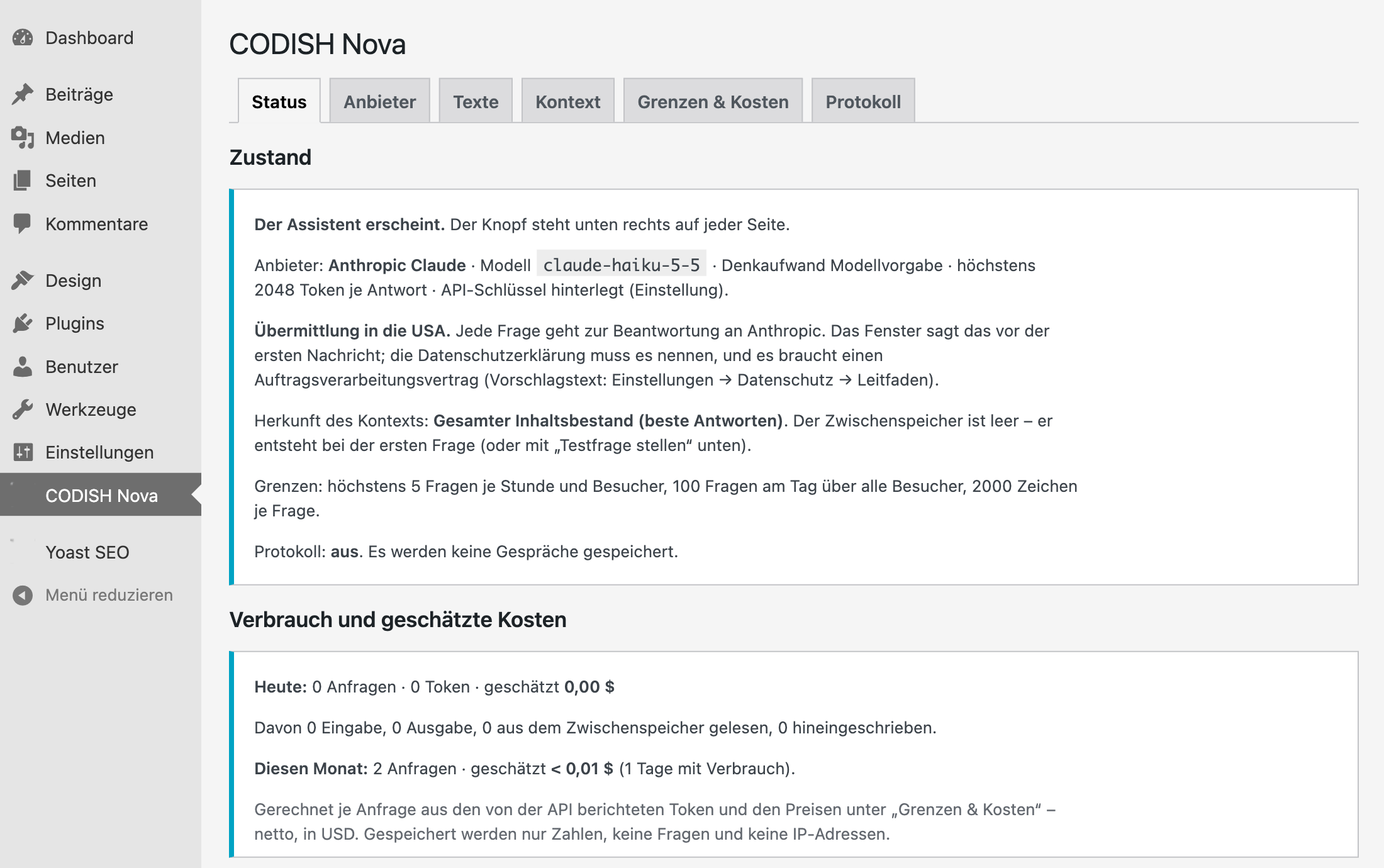Collapse menu via Menü reduzieren arrow icon

[23, 595]
